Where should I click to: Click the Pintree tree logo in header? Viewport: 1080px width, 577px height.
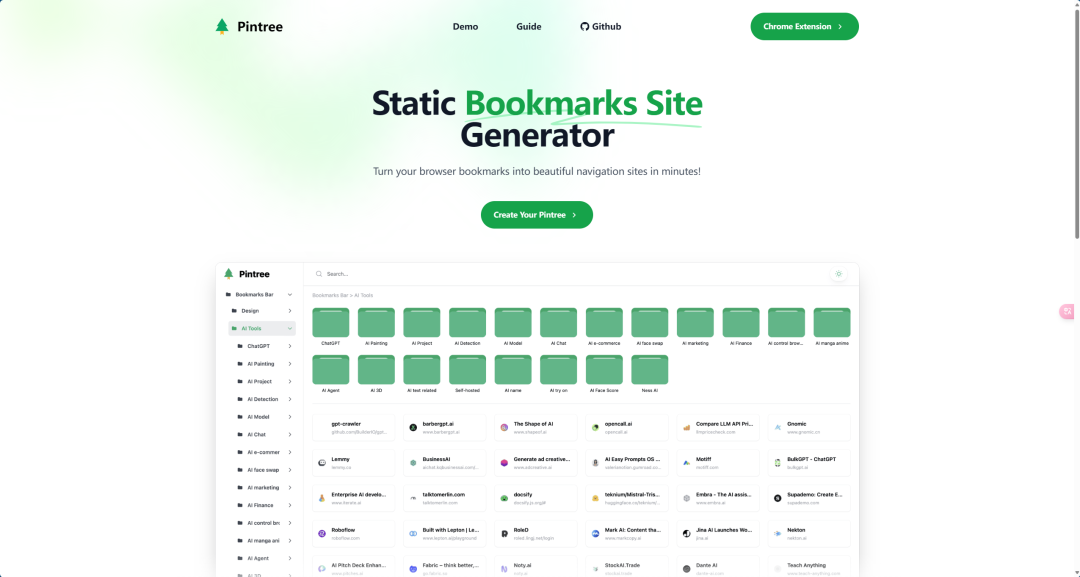(x=222, y=26)
